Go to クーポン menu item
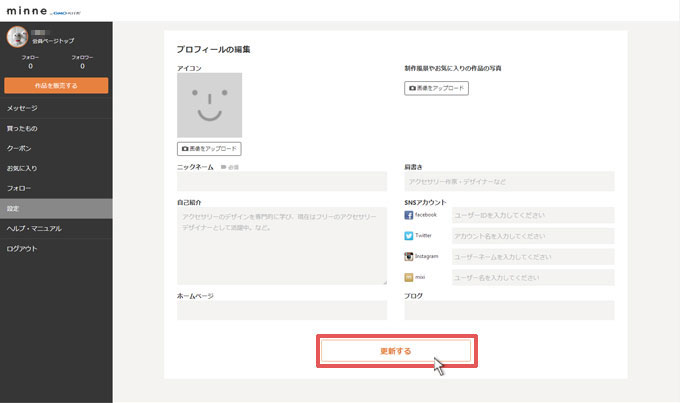The width and height of the screenshot is (680, 403). (56, 148)
